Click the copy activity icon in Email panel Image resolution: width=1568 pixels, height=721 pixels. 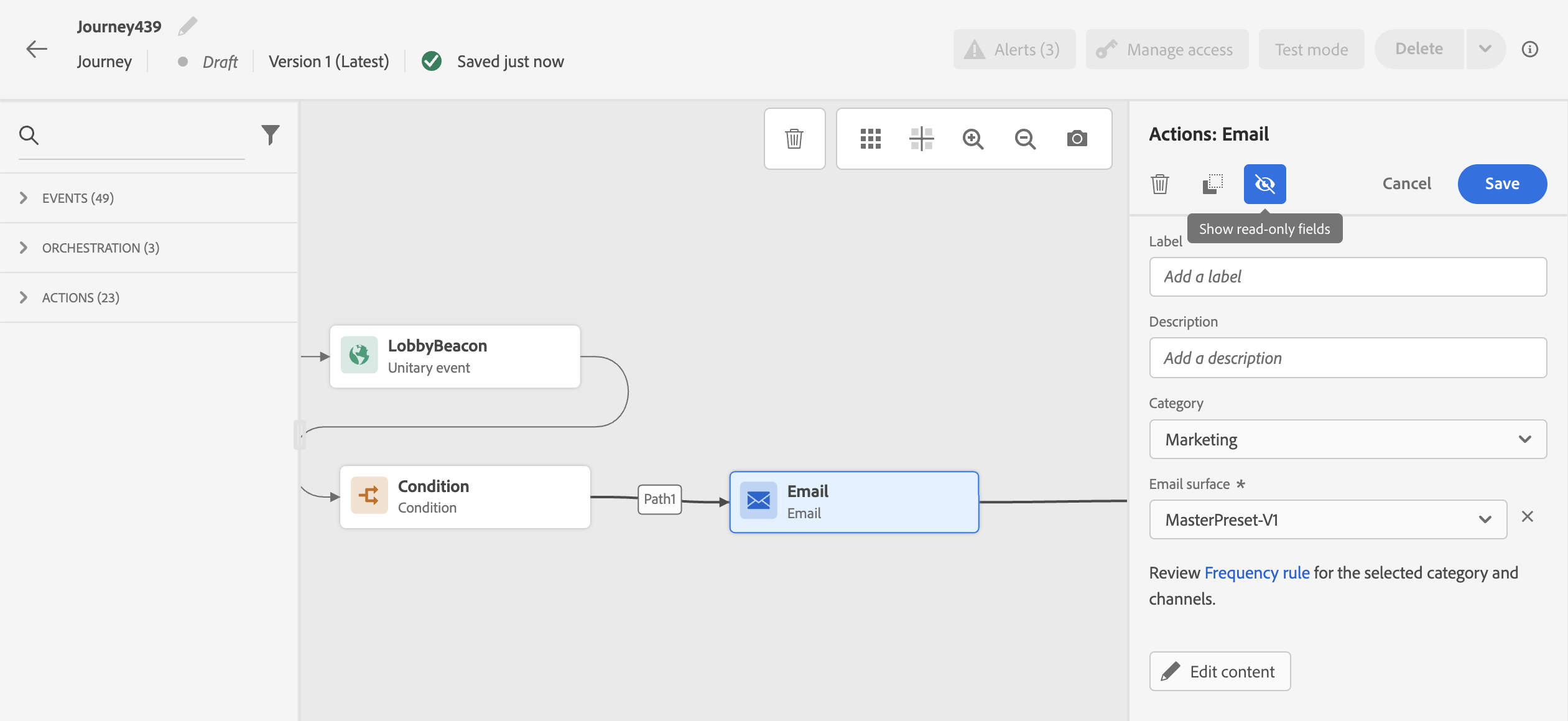(1212, 184)
